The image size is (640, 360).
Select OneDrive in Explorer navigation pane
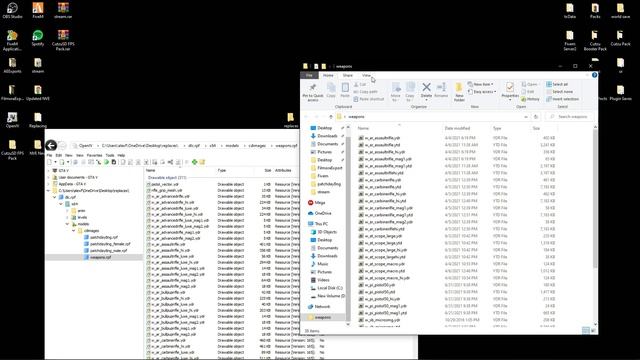pos(323,213)
